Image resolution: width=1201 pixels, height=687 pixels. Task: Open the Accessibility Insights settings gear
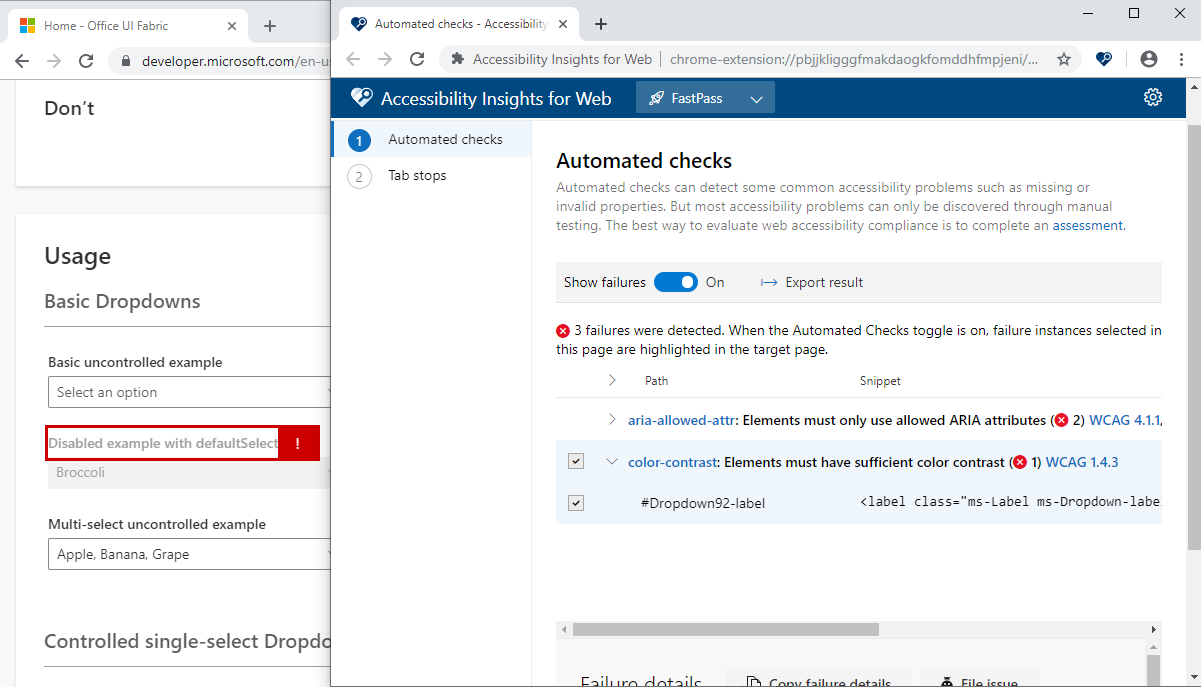[x=1153, y=97]
